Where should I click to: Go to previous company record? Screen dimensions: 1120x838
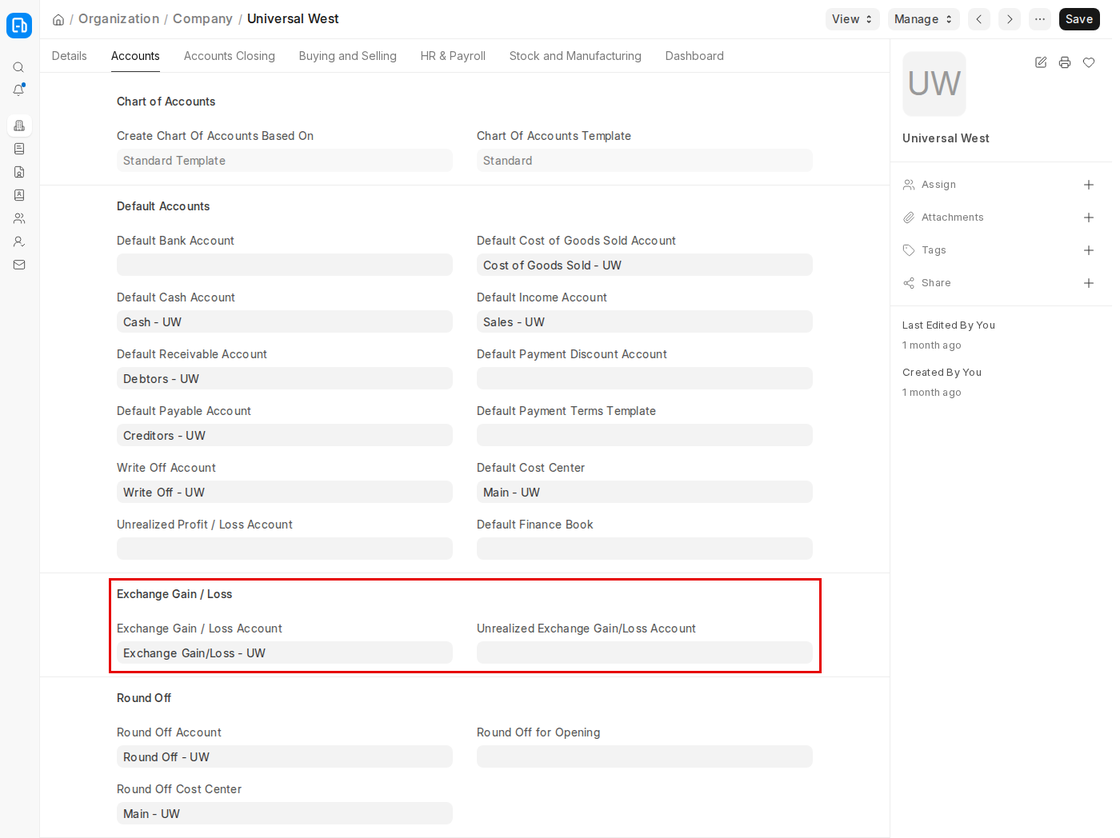(x=979, y=19)
